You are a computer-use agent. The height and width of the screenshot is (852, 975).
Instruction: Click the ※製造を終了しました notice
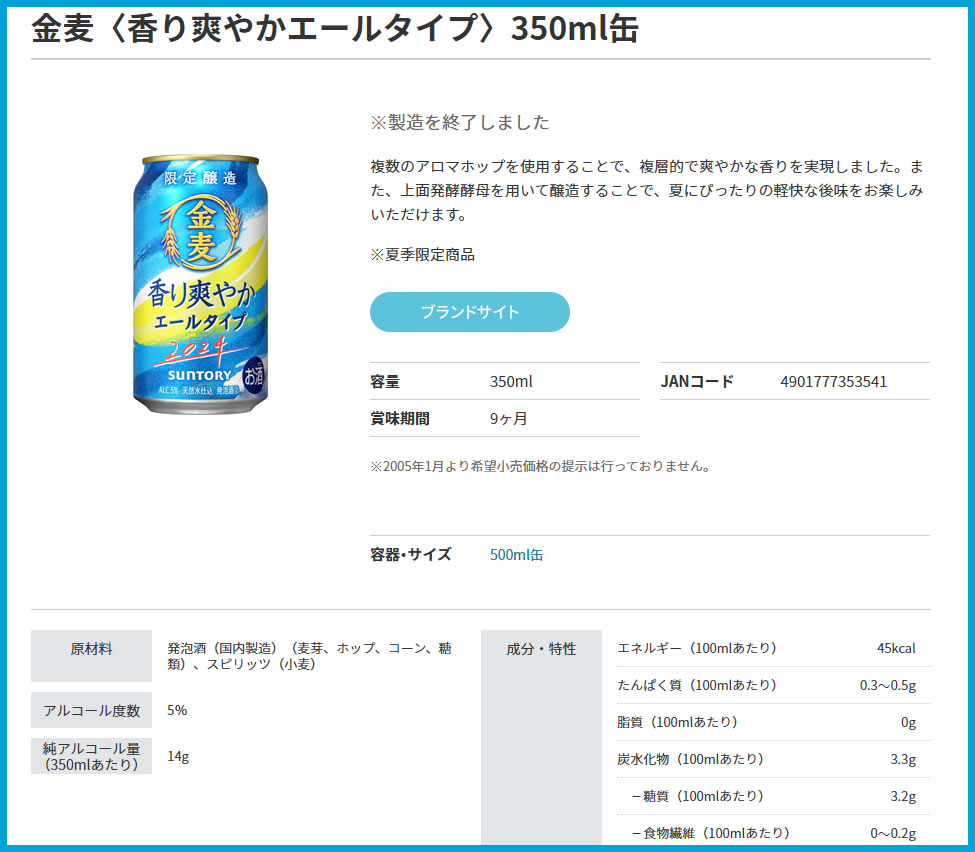pos(460,122)
